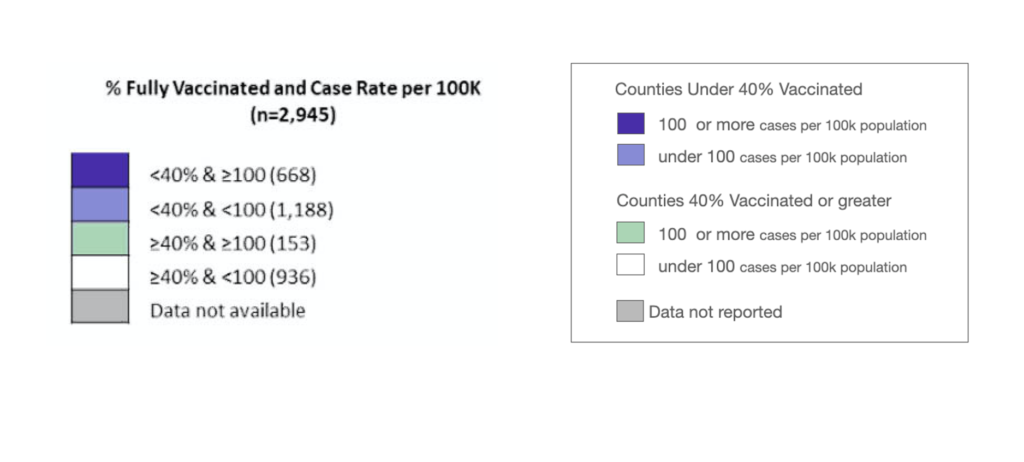The width and height of the screenshot is (1024, 462).
Task: Click gray swatch beside Data not available
Action: coord(100,306)
